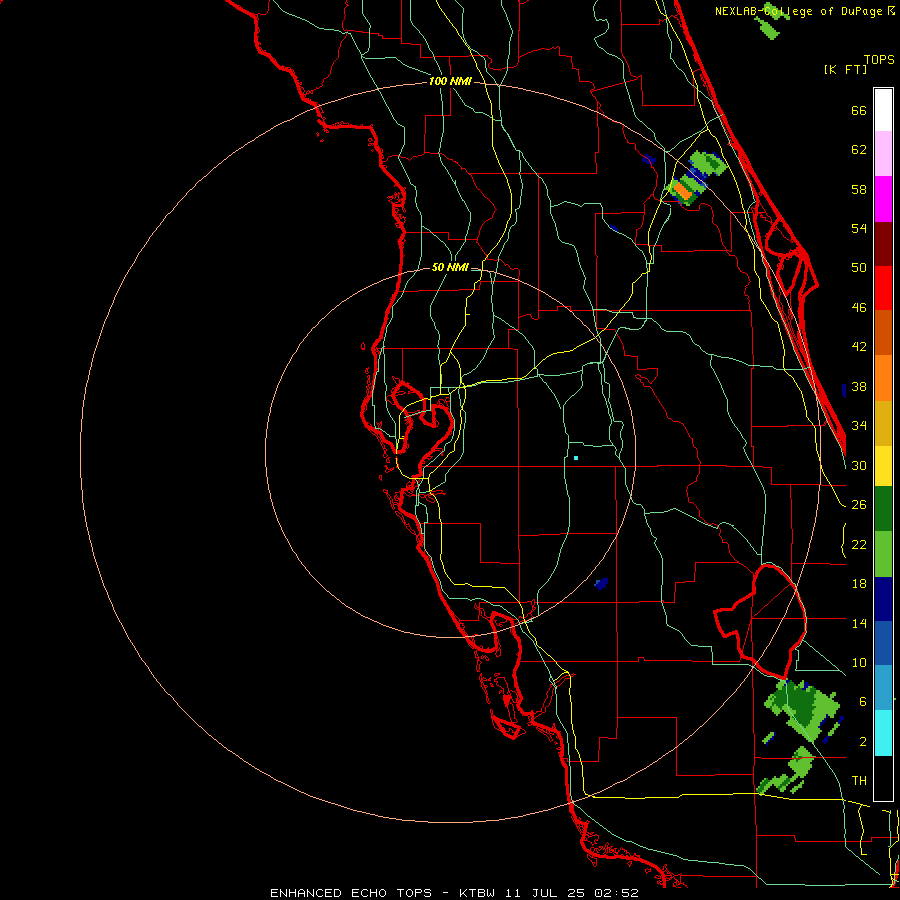
Task: Click the "100 NMI" range ring label
Action: [x=450, y=81]
